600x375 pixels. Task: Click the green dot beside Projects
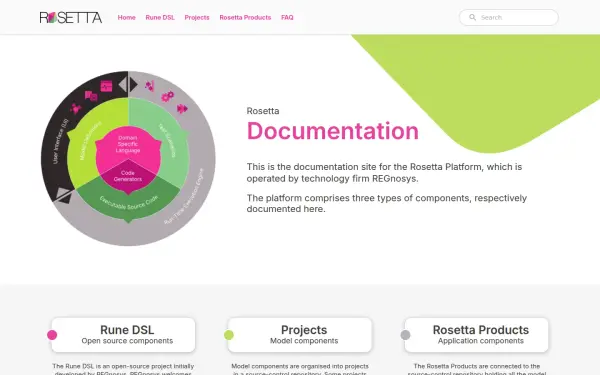click(229, 335)
